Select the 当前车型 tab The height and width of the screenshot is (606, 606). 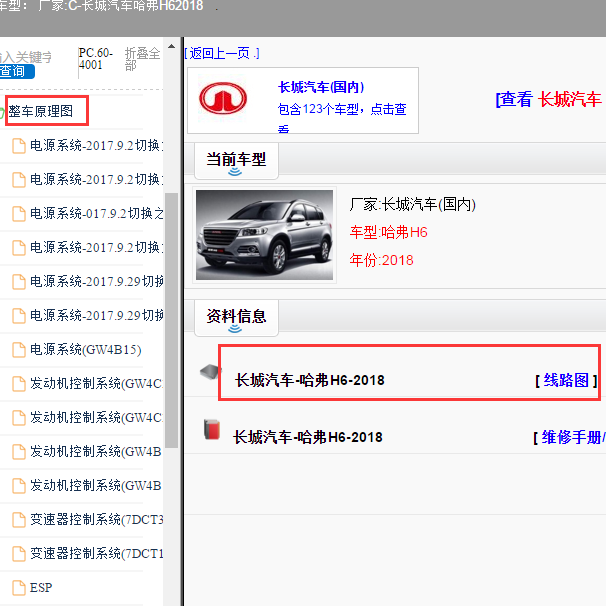[236, 161]
